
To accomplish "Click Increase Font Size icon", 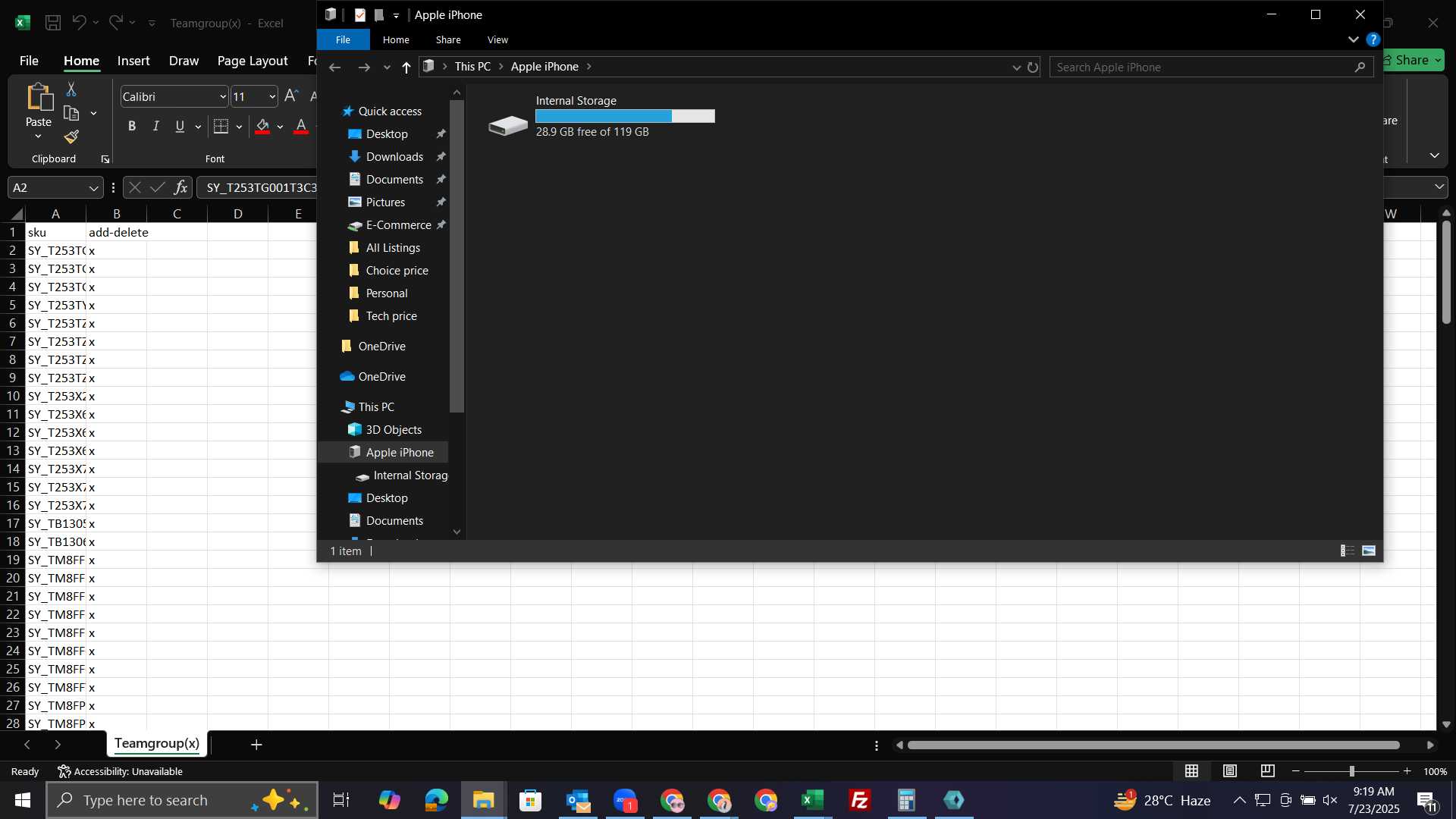I will tap(291, 96).
